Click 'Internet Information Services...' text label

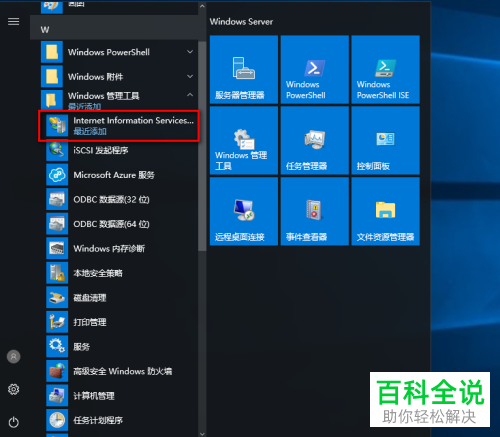coord(133,121)
